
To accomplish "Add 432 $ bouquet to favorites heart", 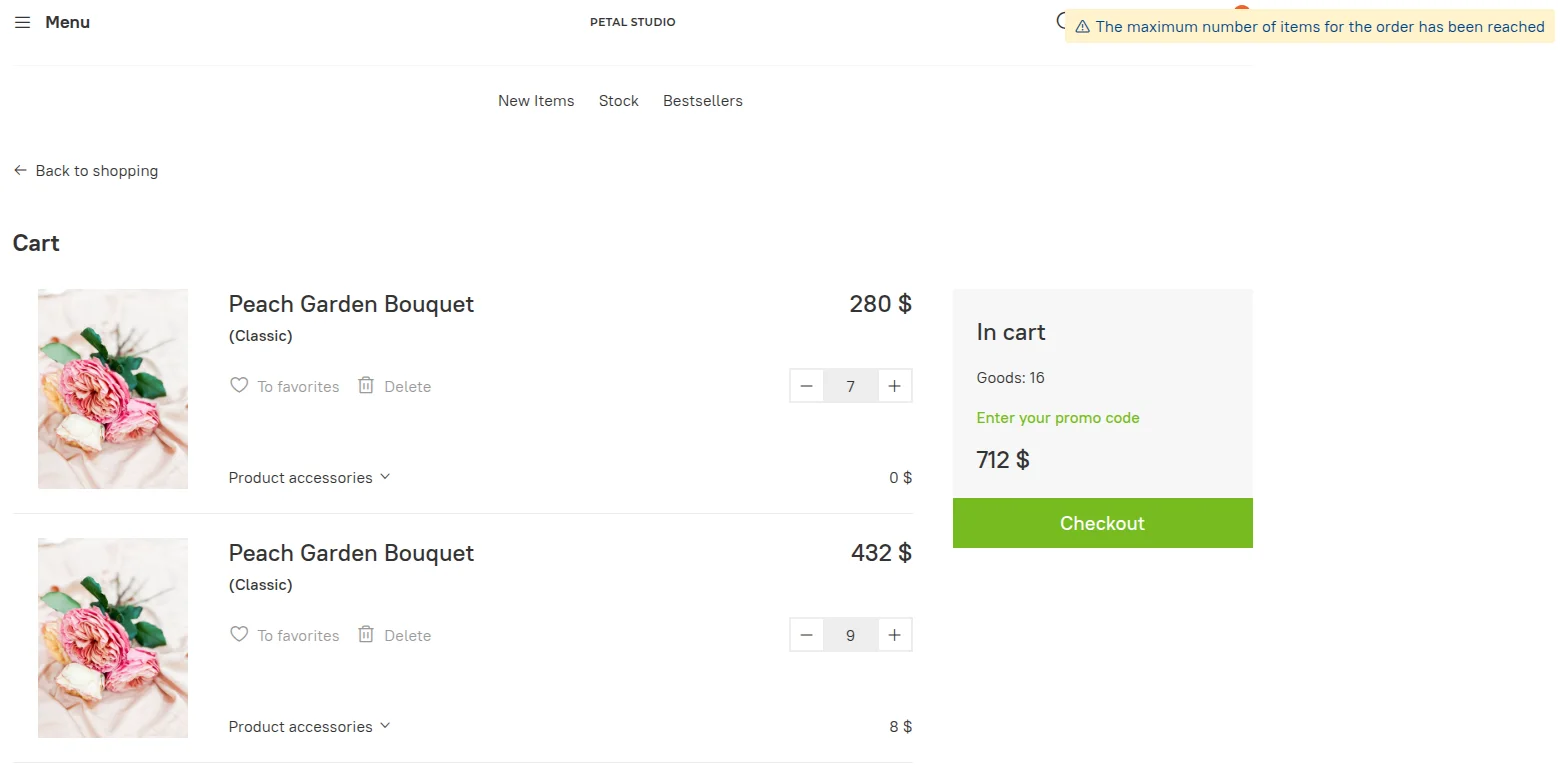I will point(239,634).
